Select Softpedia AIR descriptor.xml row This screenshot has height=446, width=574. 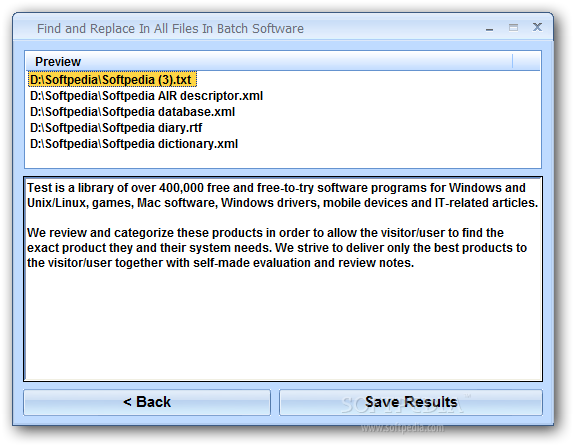(146, 96)
